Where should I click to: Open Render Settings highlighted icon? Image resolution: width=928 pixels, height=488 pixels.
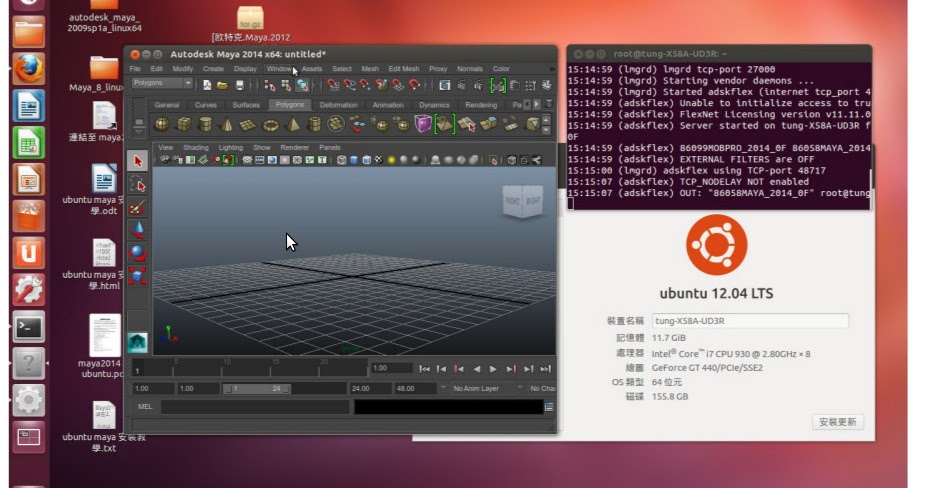click(x=498, y=86)
